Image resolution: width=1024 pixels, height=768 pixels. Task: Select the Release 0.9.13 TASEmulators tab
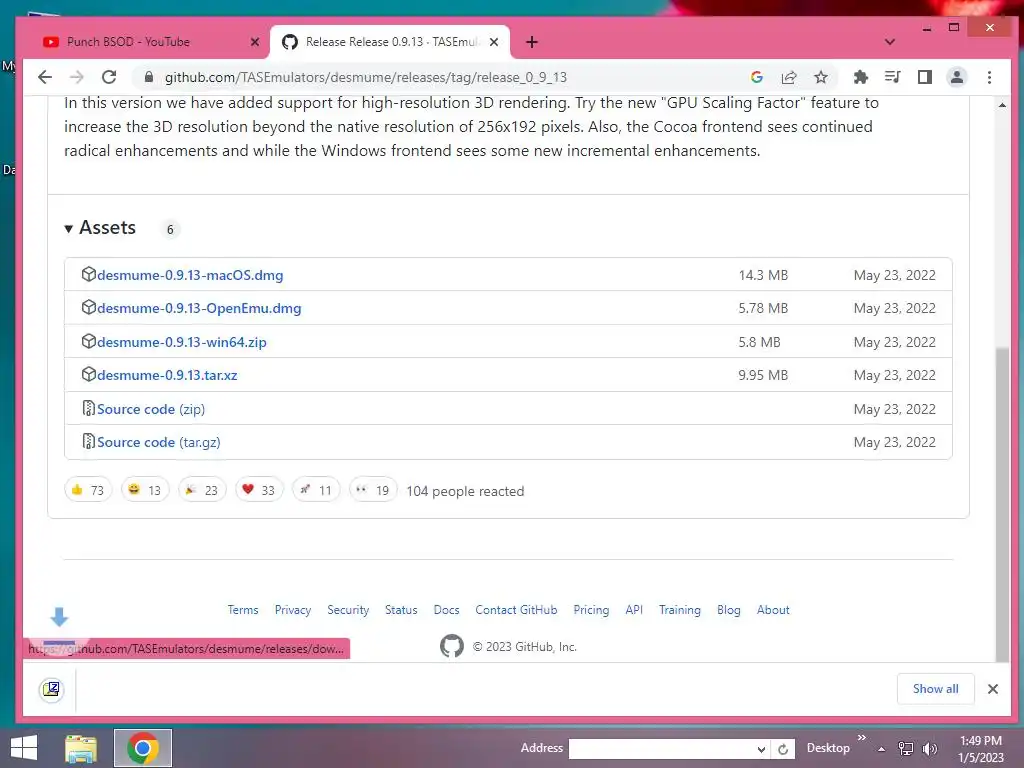pyautogui.click(x=392, y=42)
